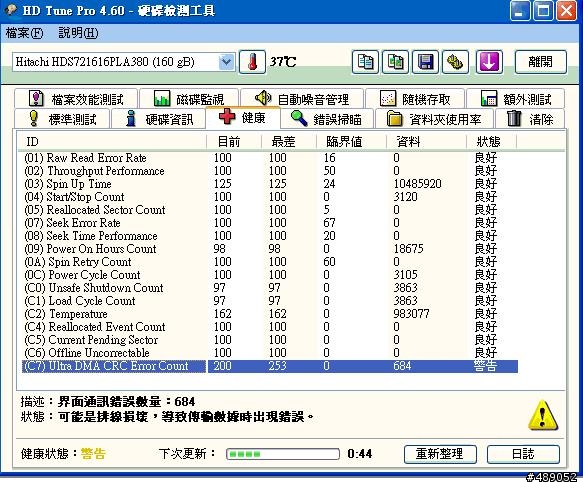Click the yellow warning triangle icon

543,415
